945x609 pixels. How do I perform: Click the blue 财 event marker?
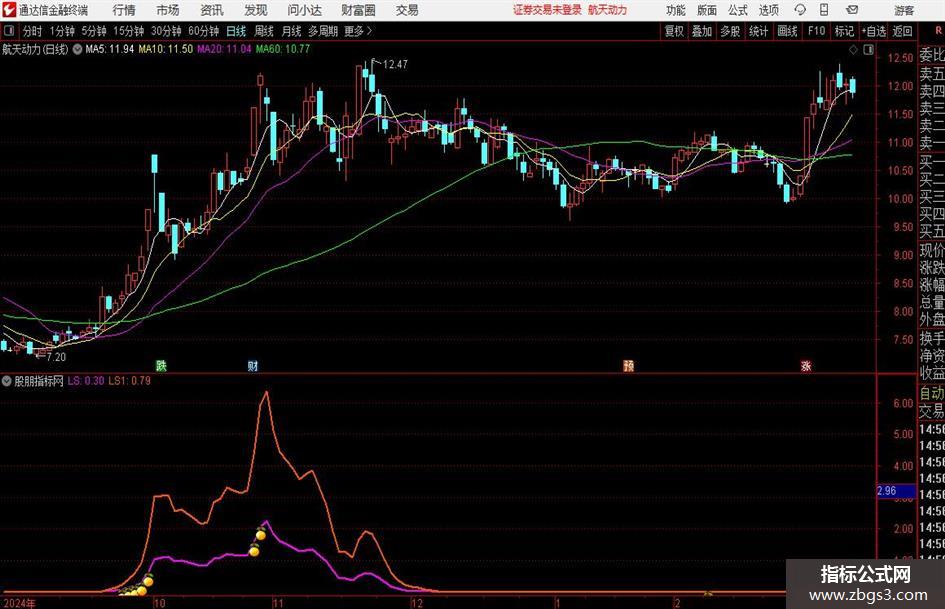pos(253,365)
